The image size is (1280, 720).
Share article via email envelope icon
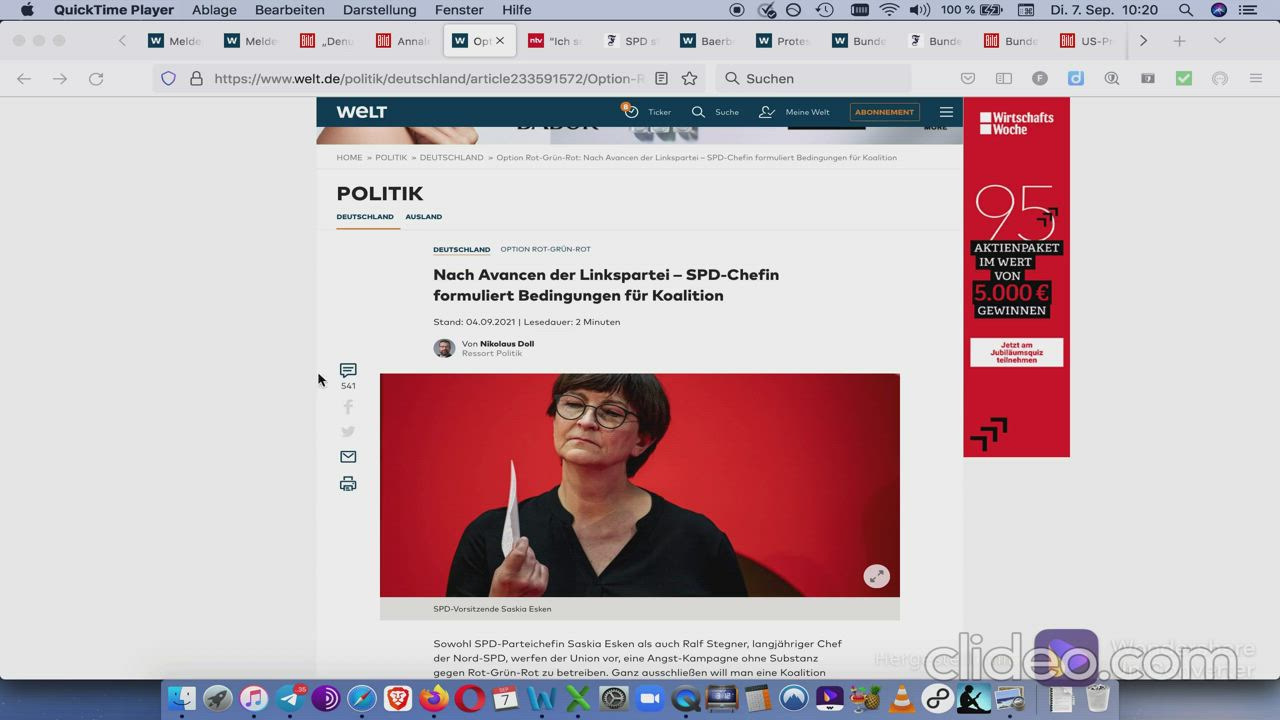click(x=348, y=457)
